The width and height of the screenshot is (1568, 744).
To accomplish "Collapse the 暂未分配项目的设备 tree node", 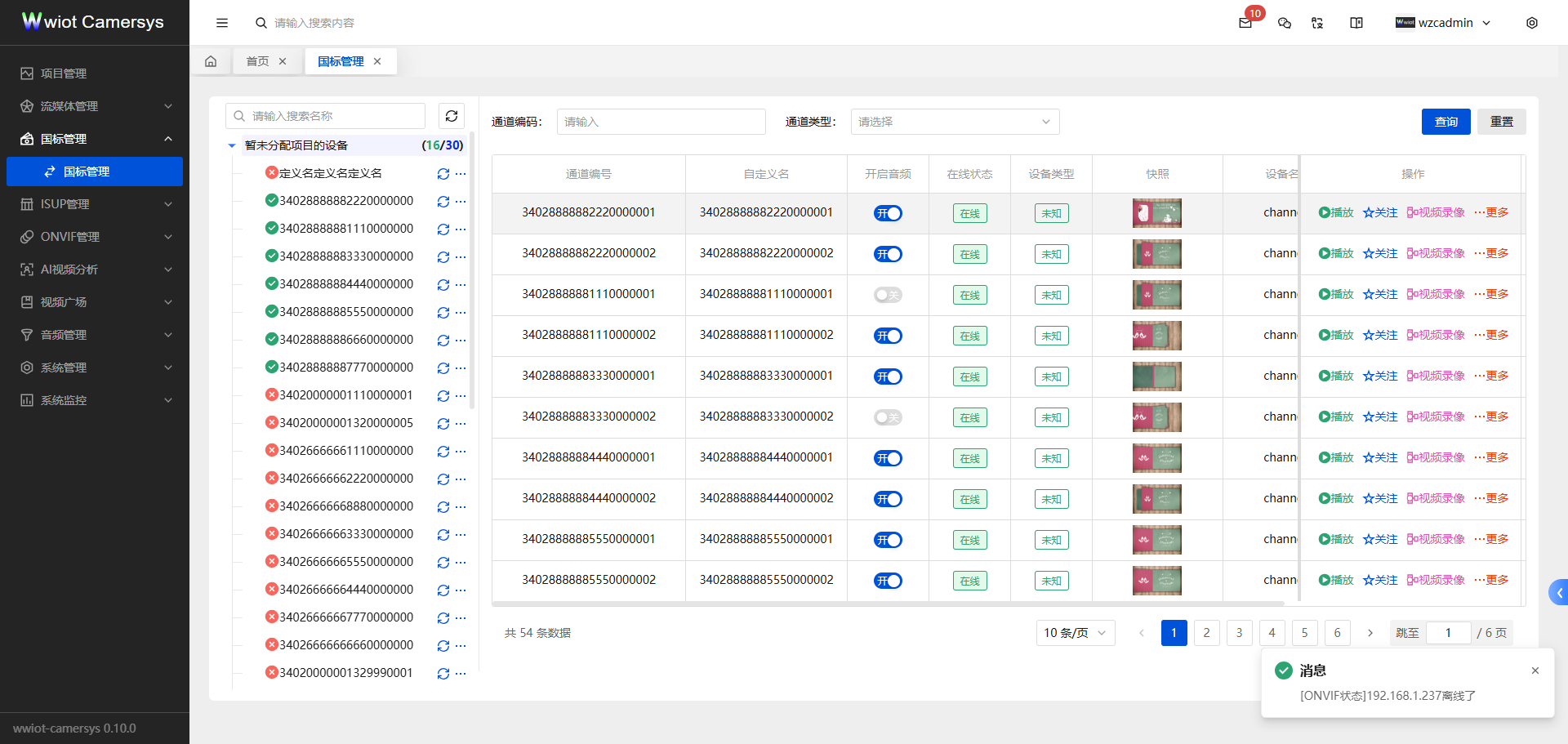I will coord(231,145).
